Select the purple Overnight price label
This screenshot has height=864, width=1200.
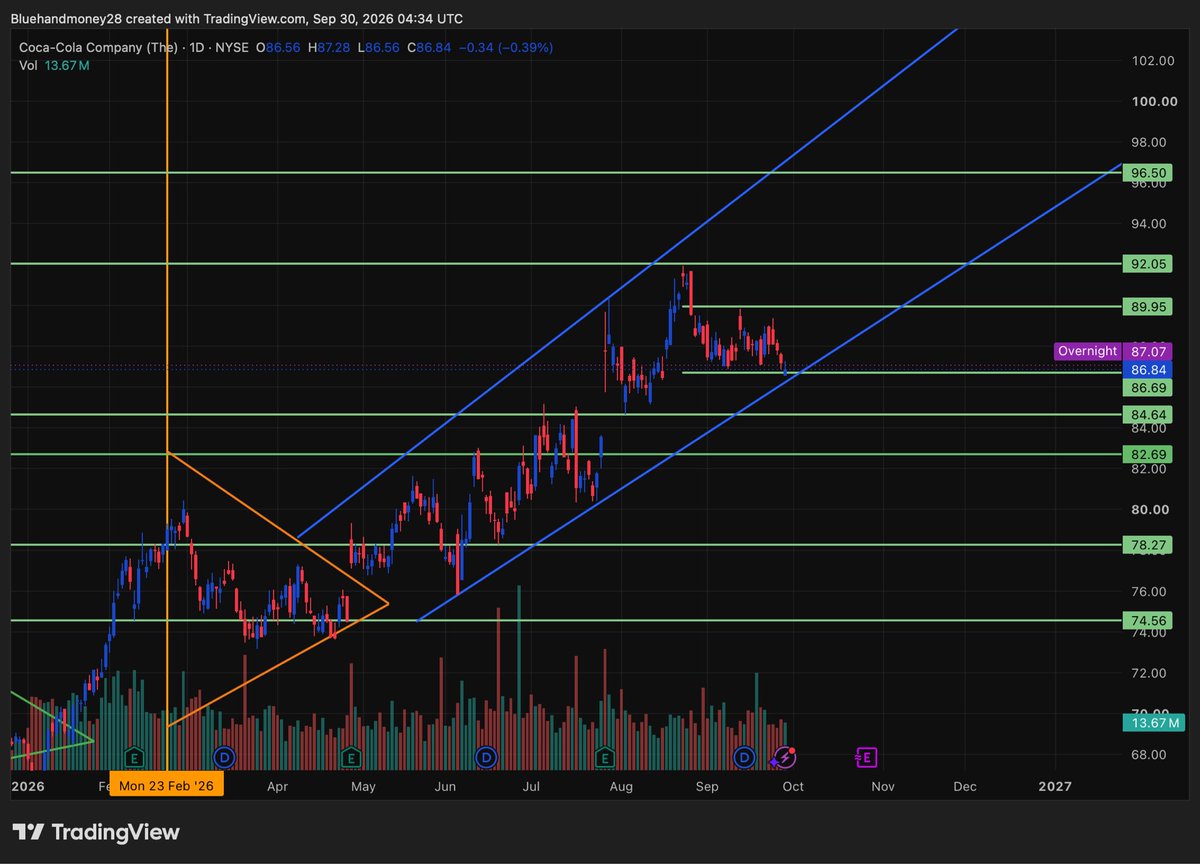1087,351
